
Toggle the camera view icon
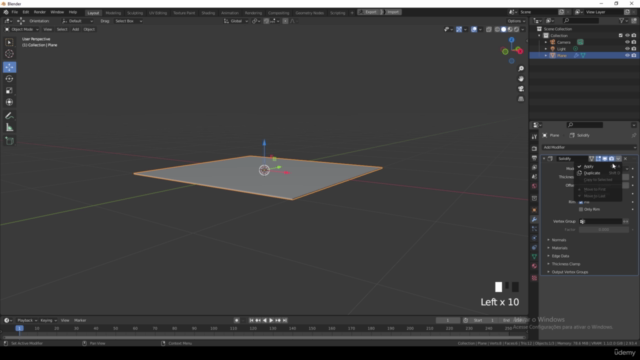521,89
